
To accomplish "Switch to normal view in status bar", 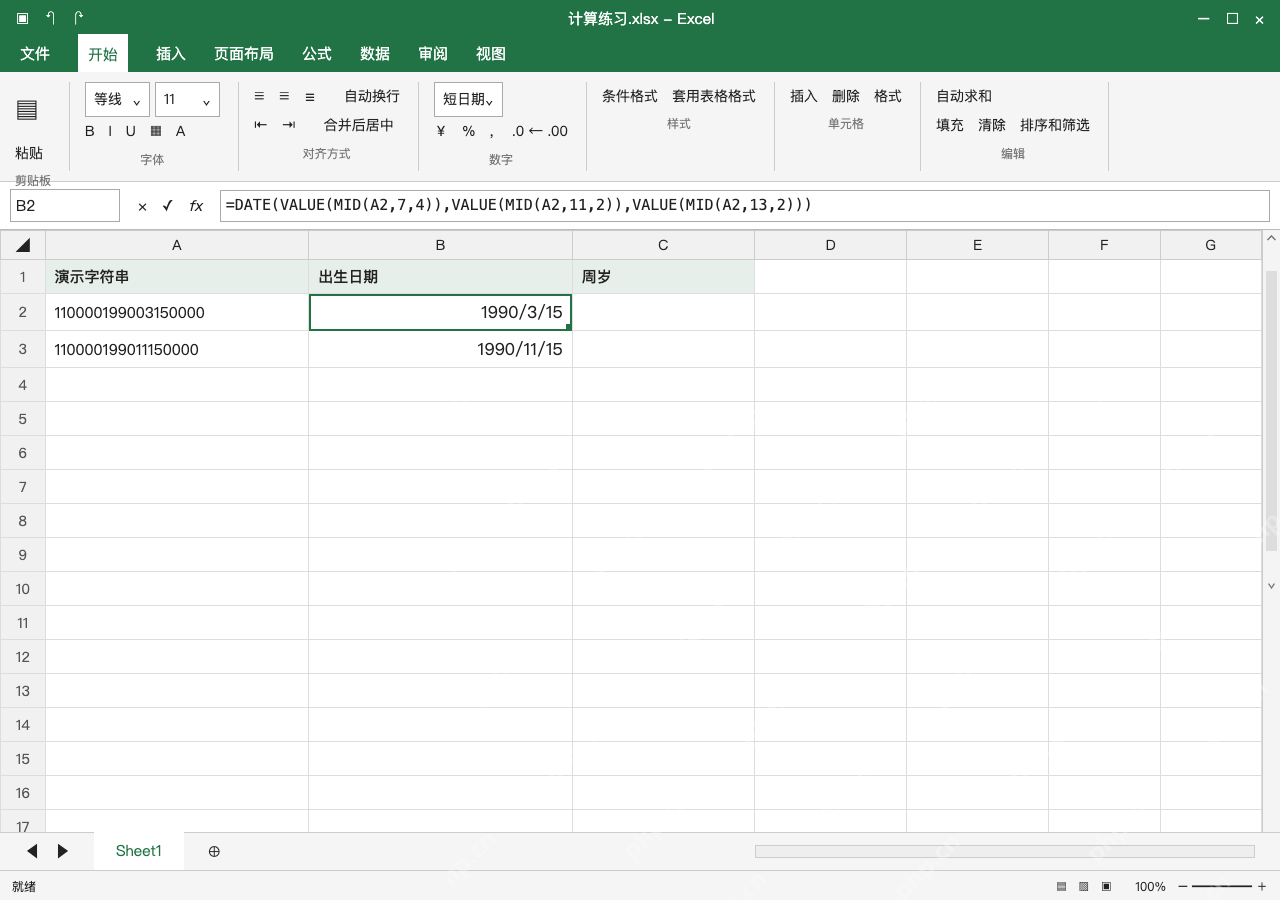I will 1062,887.
